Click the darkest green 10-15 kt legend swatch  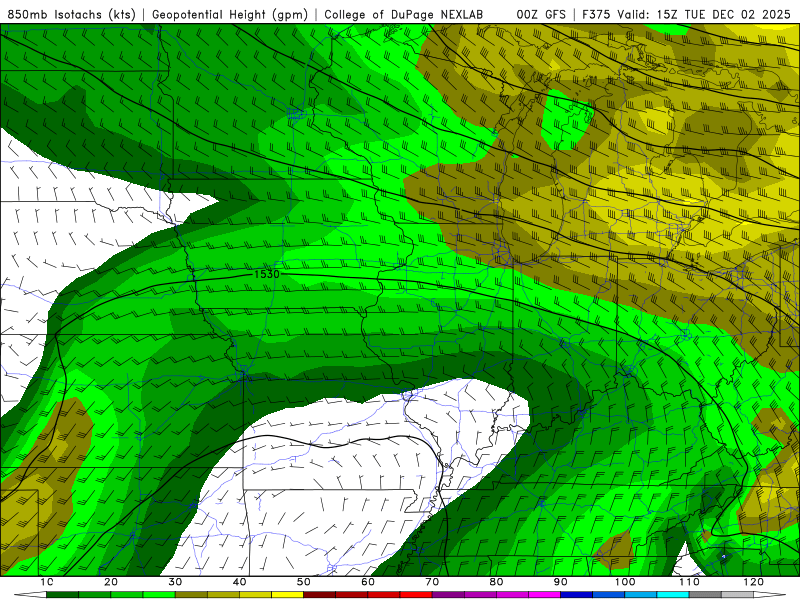[x=63, y=595]
